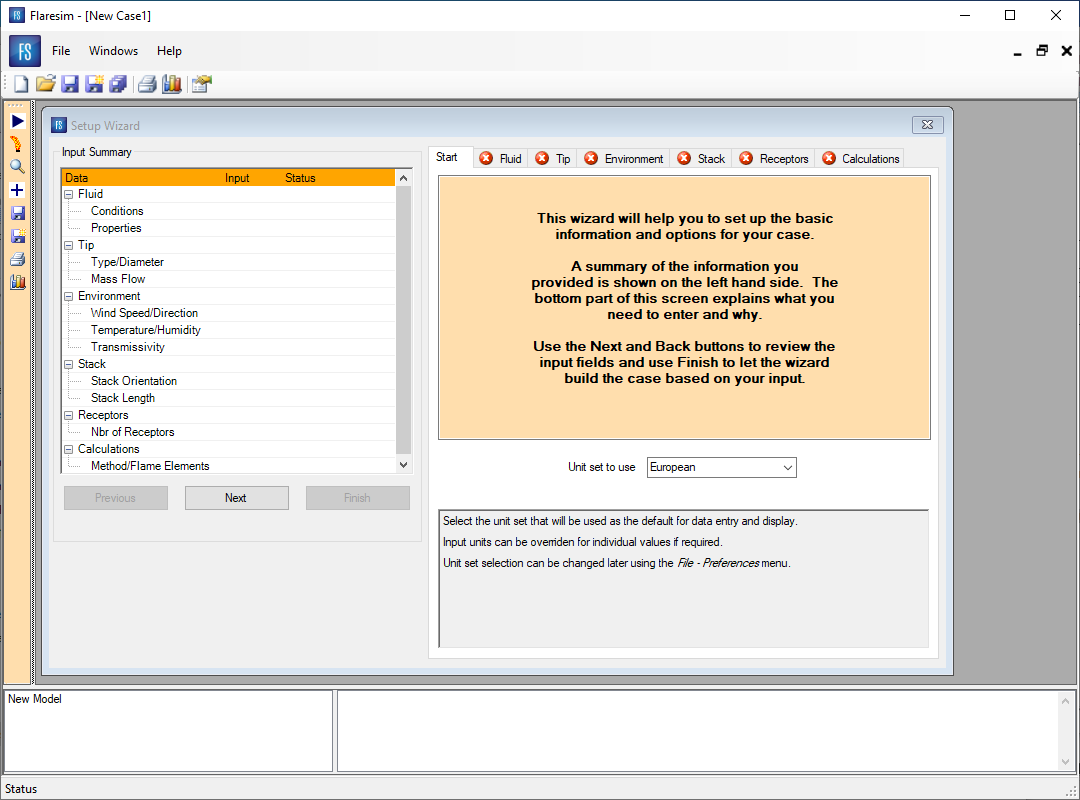Open the Help menu
This screenshot has height=800, width=1080.
[169, 51]
